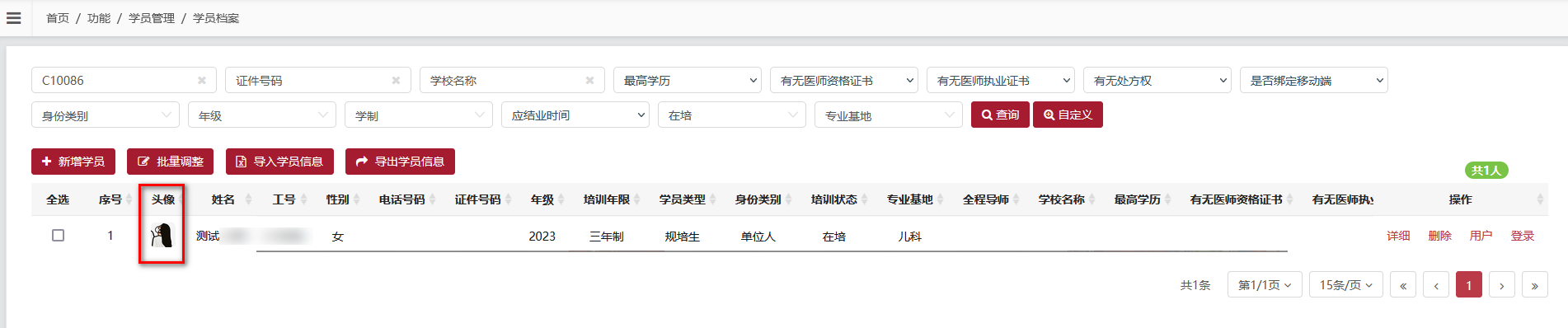Click the 新增学员 button

(x=73, y=162)
